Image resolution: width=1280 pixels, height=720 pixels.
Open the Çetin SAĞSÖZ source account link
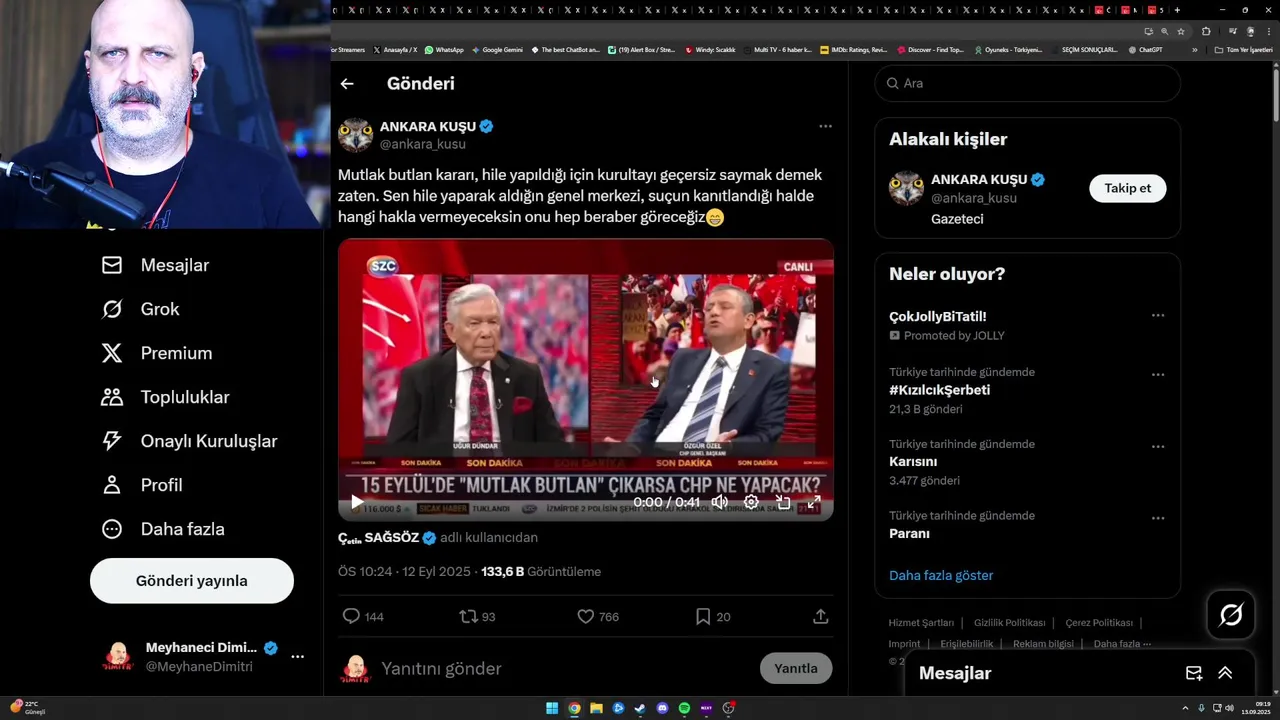click(387, 537)
